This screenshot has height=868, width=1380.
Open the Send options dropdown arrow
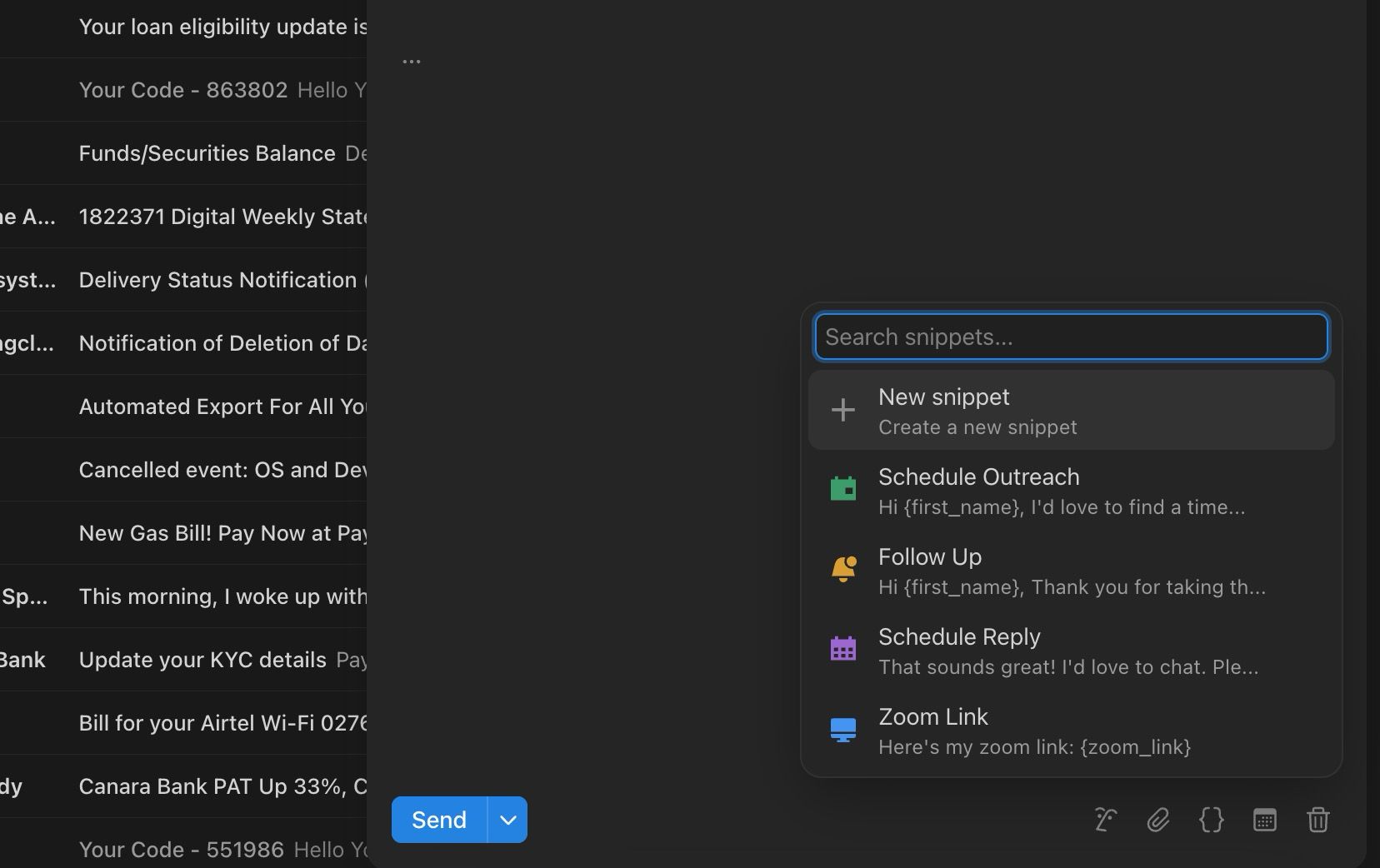507,820
